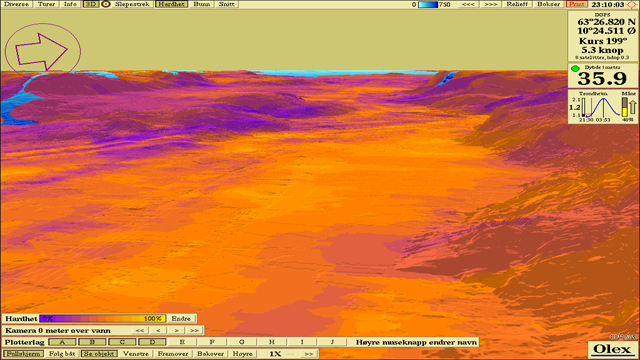
Task: Click the up arrow in the tide panel
Action: pos(632,107)
